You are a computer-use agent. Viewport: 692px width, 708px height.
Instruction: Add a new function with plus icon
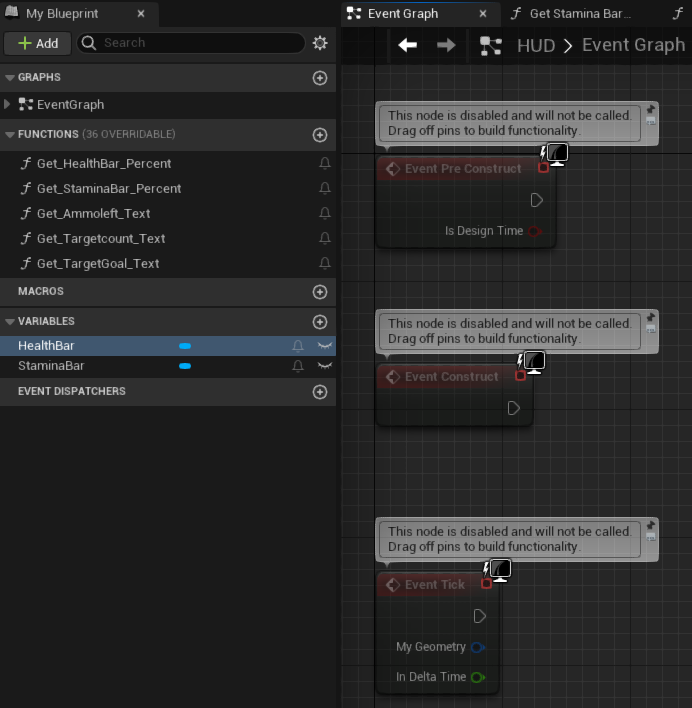point(320,135)
